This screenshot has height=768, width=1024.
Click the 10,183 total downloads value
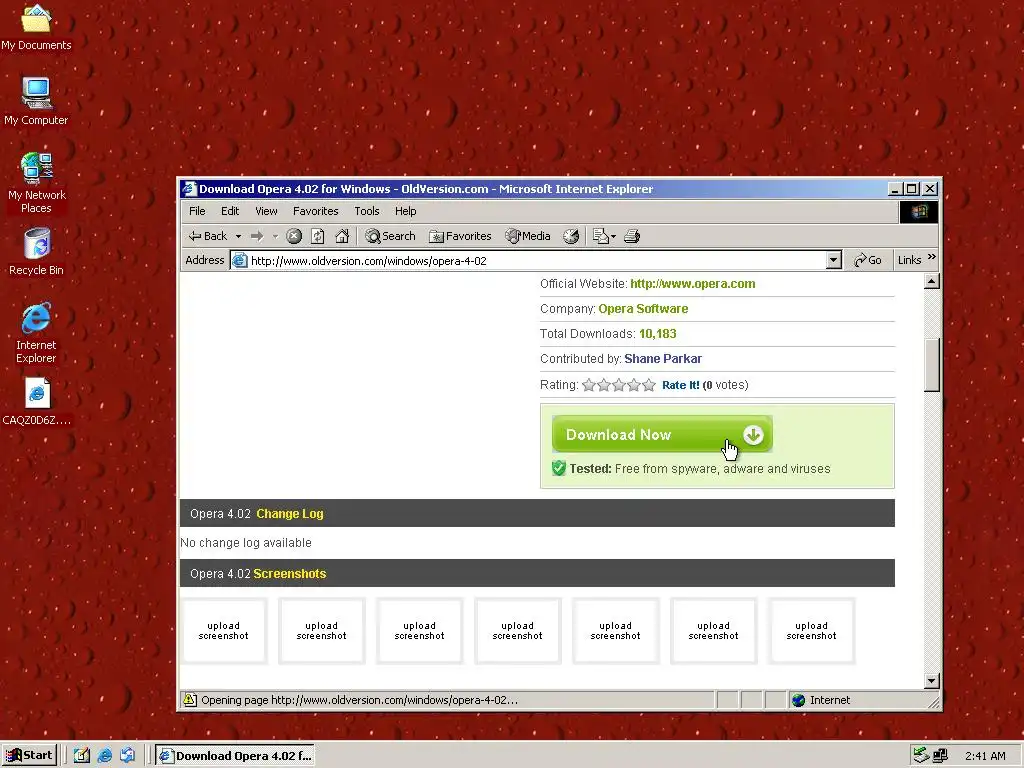click(658, 334)
